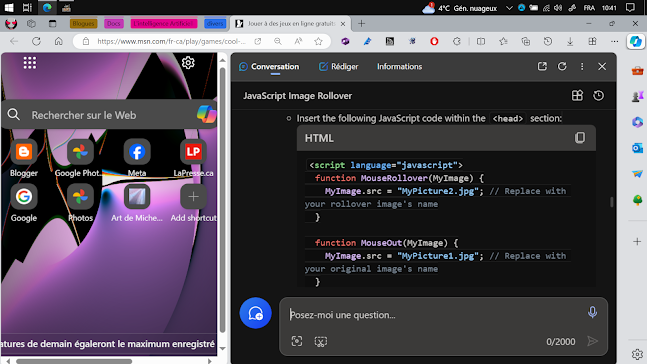The height and width of the screenshot is (364, 647).
Task: Click the Rechercher sur le Web box
Action: point(109,115)
